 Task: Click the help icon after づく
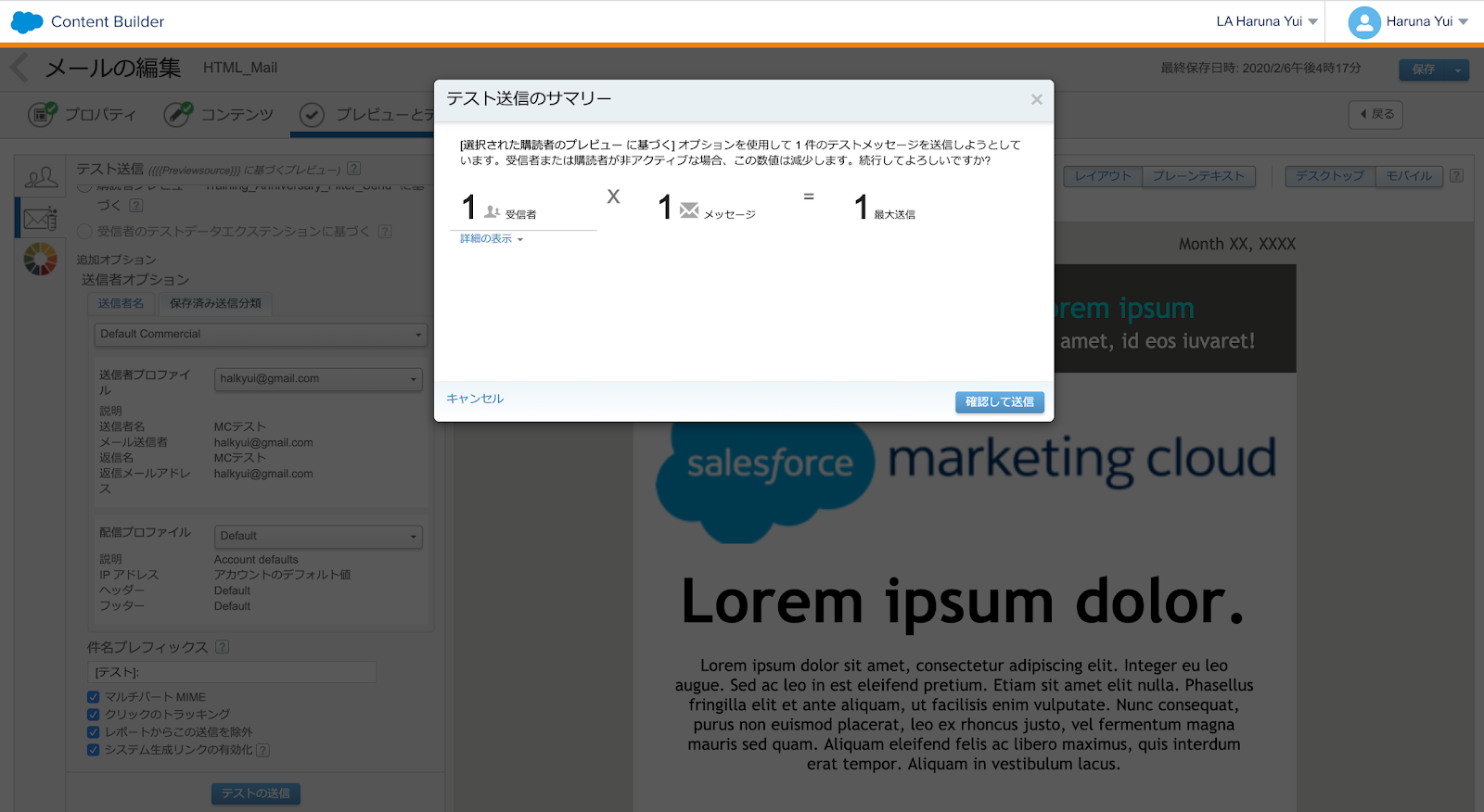(136, 206)
